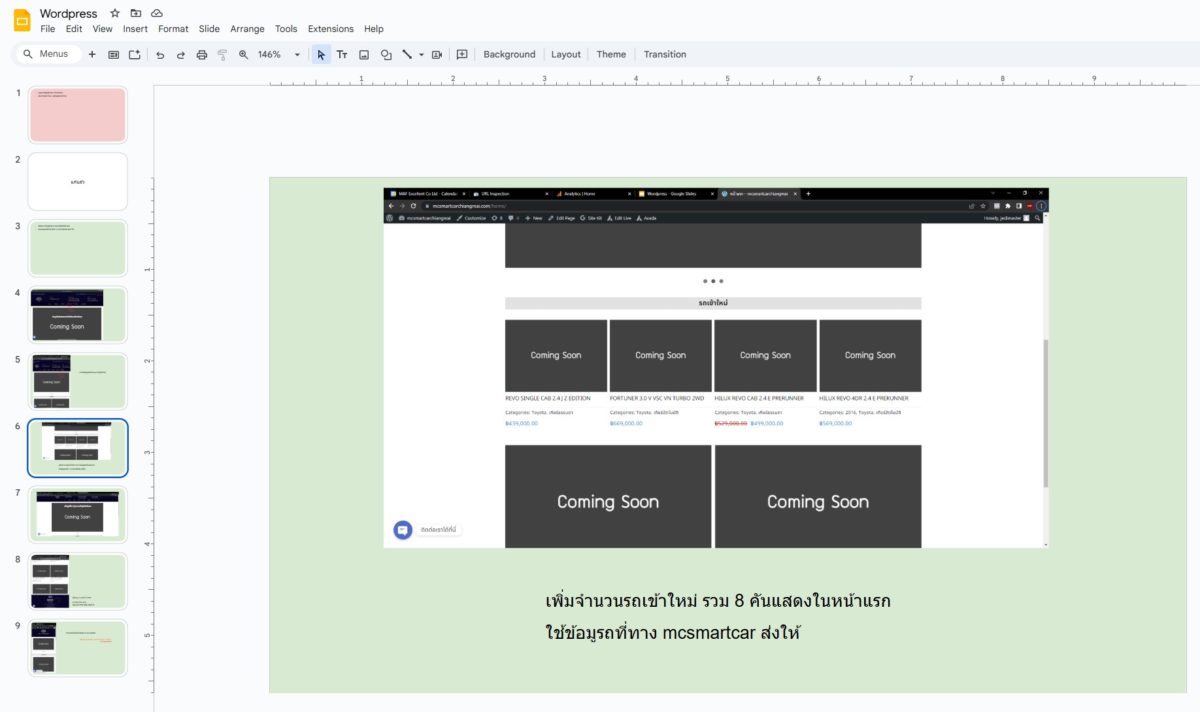This screenshot has height=712, width=1200.
Task: Star the Wordpress presentation
Action: coord(115,13)
